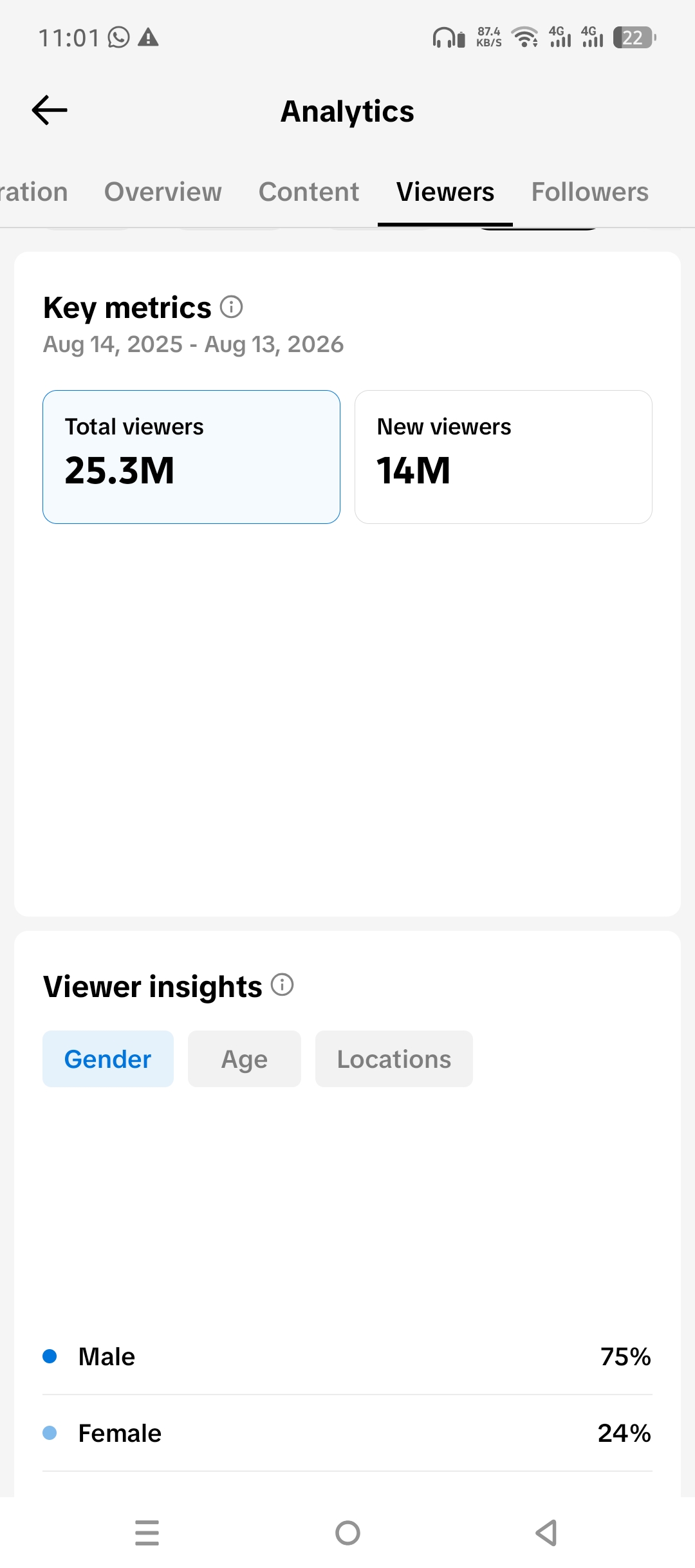Tap the back arrow icon
This screenshot has height=1568, width=695.
click(50, 110)
